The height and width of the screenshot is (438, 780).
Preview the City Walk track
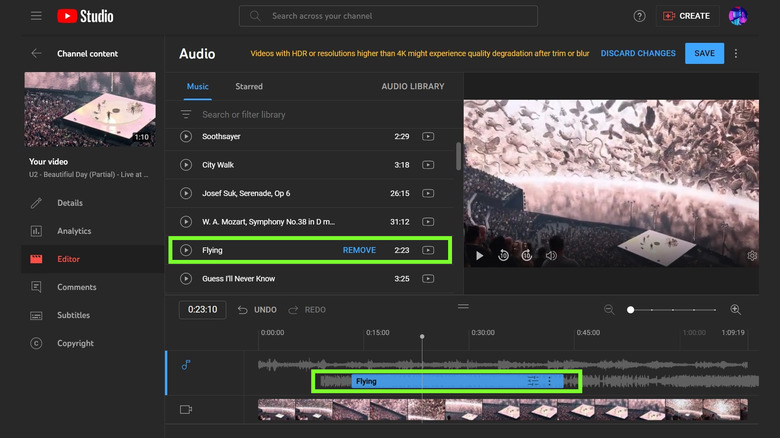pyautogui.click(x=186, y=164)
